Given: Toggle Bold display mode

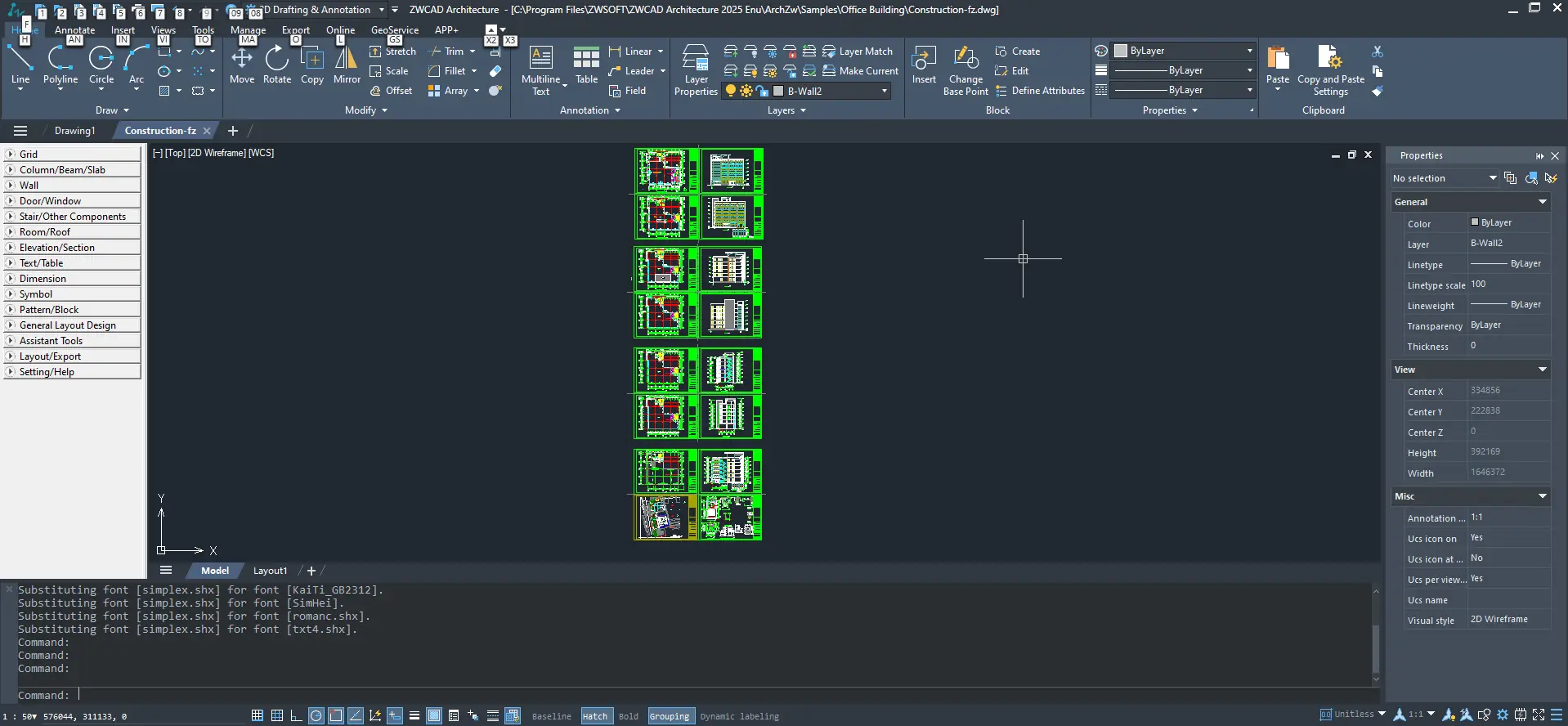Looking at the screenshot, I should click(629, 716).
